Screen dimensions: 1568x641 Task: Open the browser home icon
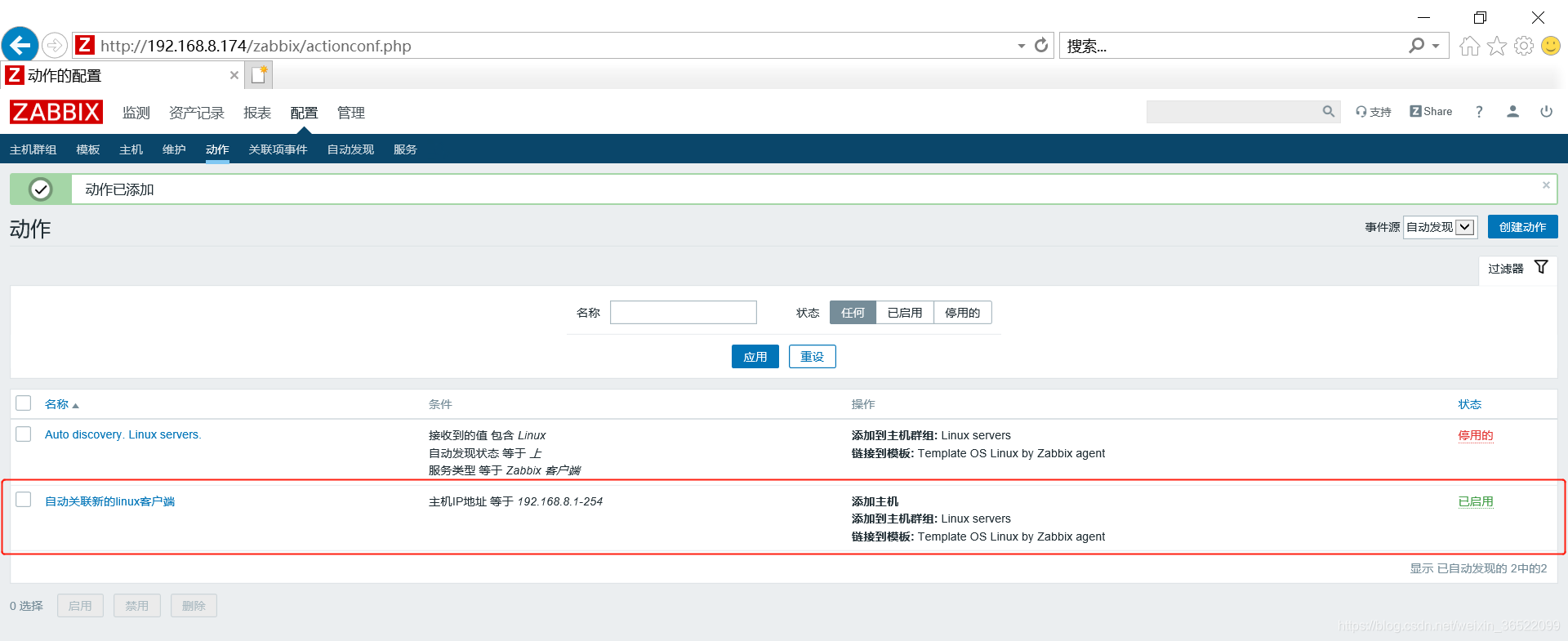coord(1469,46)
